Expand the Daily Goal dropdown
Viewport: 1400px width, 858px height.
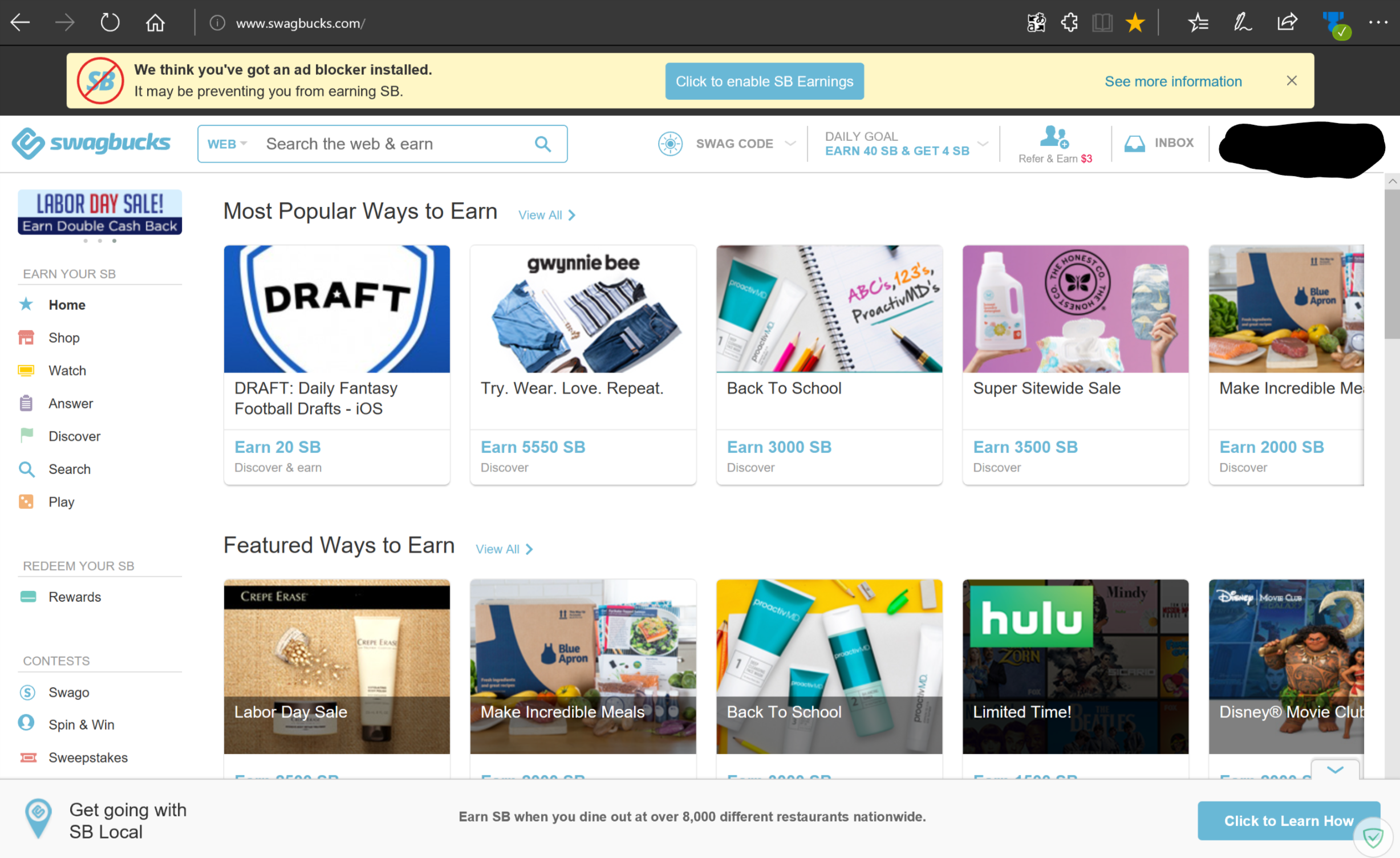click(x=983, y=143)
